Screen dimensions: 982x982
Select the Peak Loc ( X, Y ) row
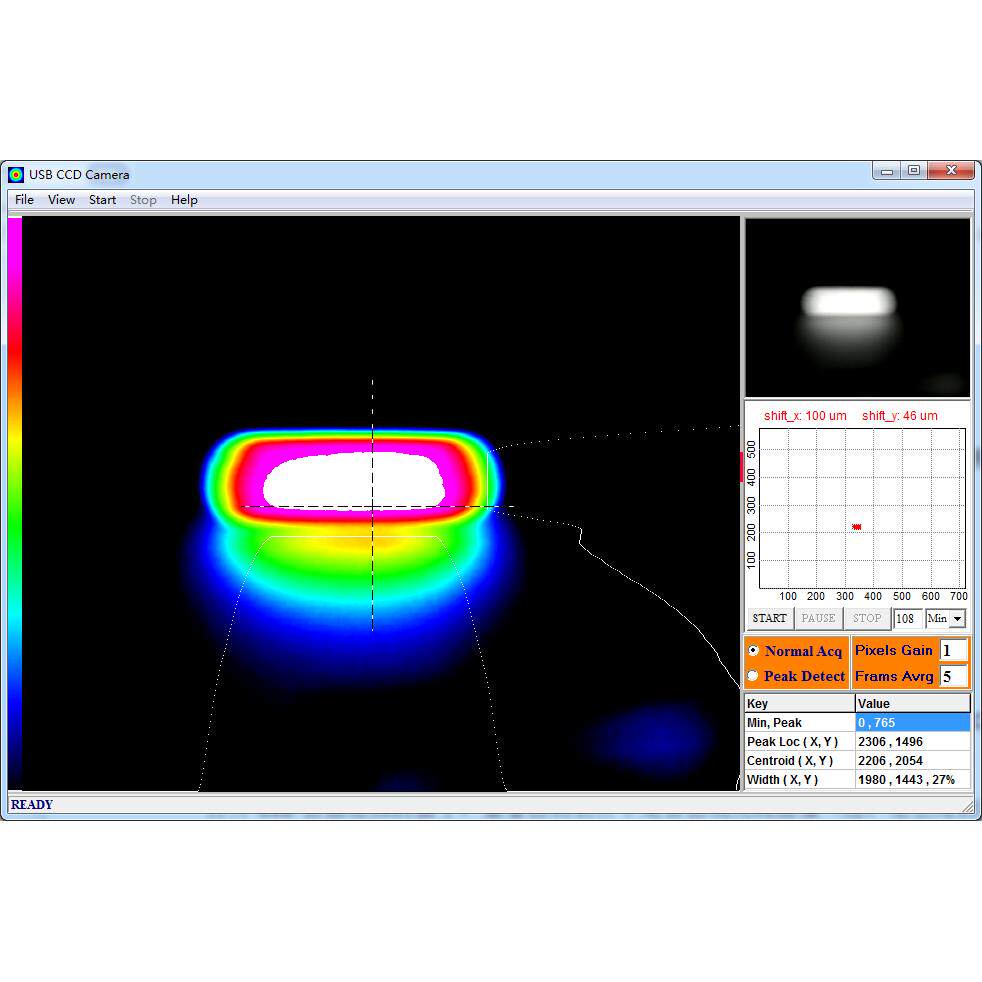857,742
